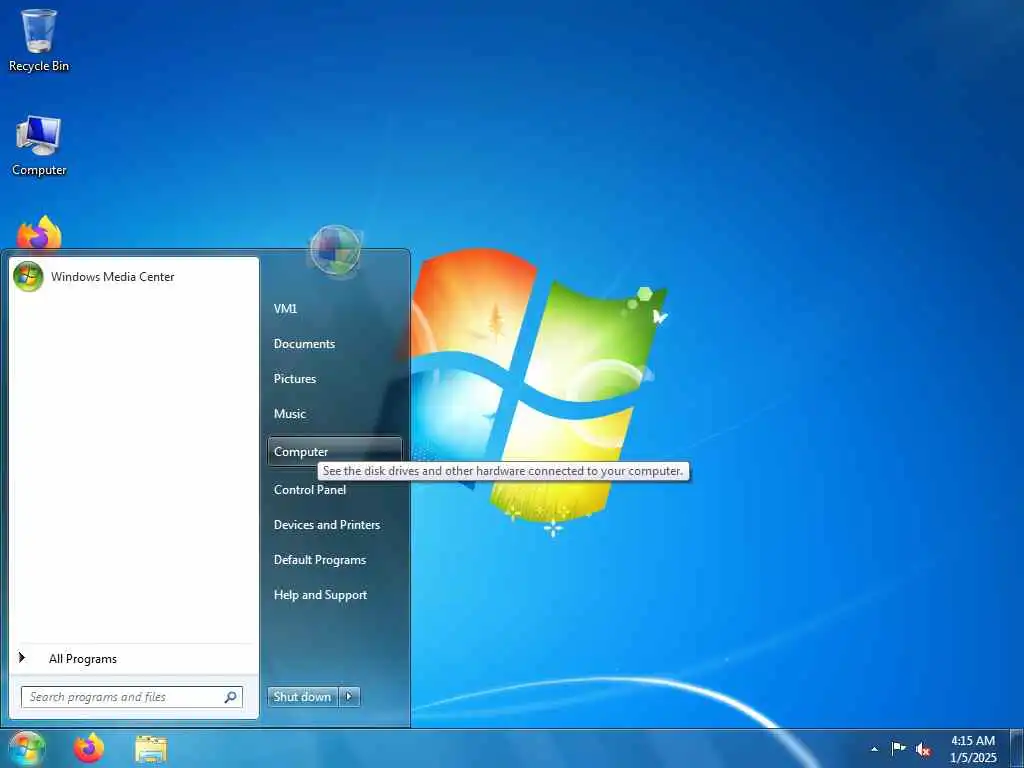Launch Windows Media Center from Start menu
Image resolution: width=1024 pixels, height=768 pixels.
(x=134, y=277)
